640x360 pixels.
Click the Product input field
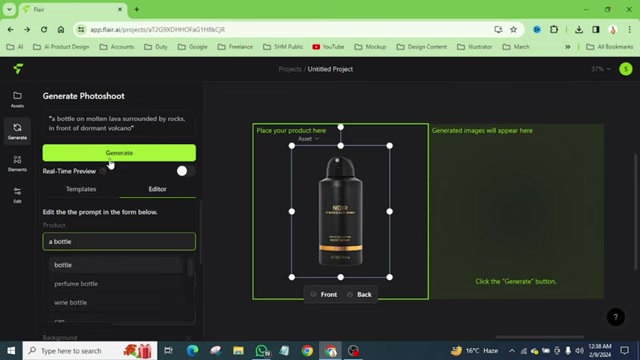pos(119,242)
